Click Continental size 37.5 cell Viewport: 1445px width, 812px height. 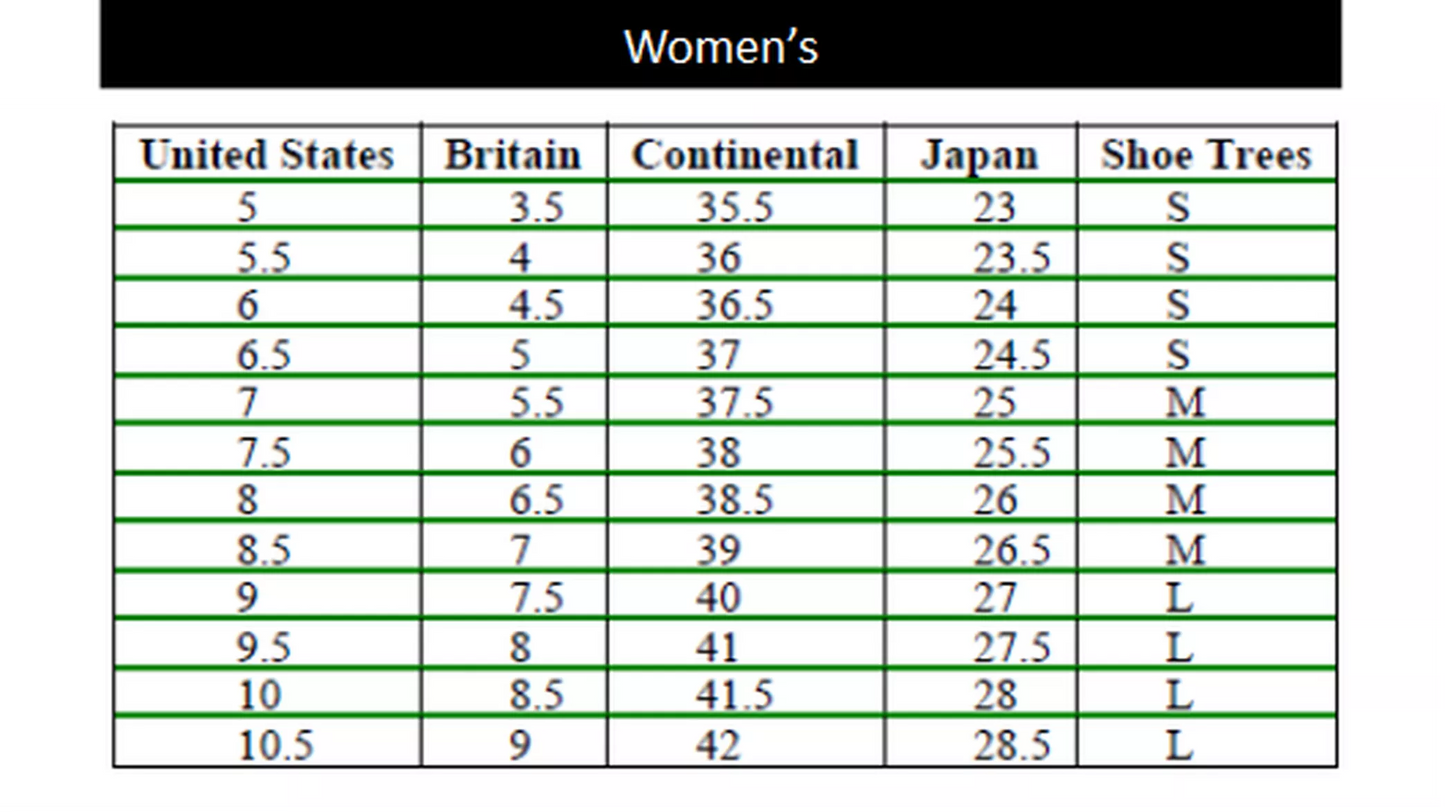pyautogui.click(x=735, y=402)
